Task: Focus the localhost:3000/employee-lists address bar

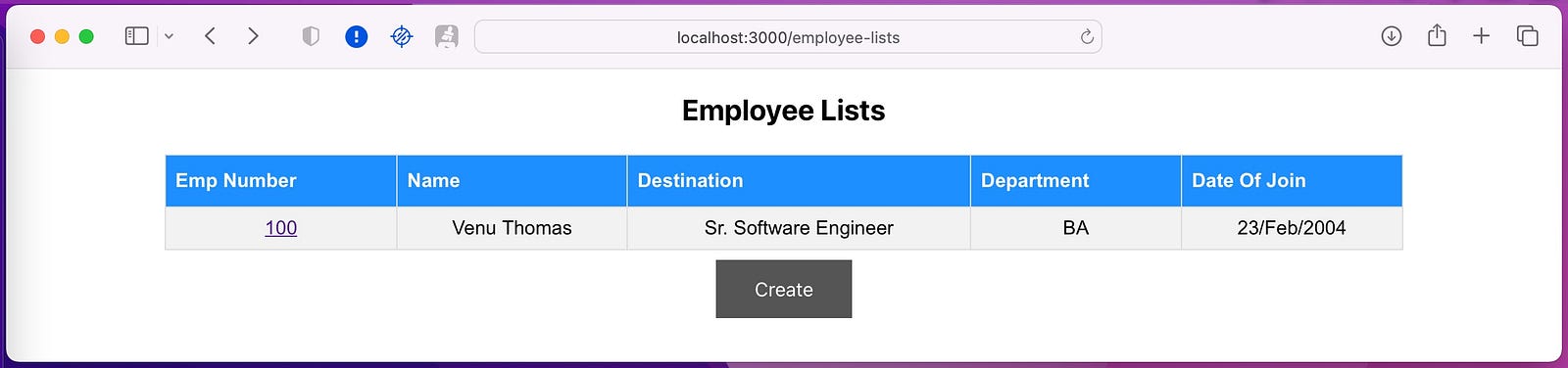Action: point(788,37)
